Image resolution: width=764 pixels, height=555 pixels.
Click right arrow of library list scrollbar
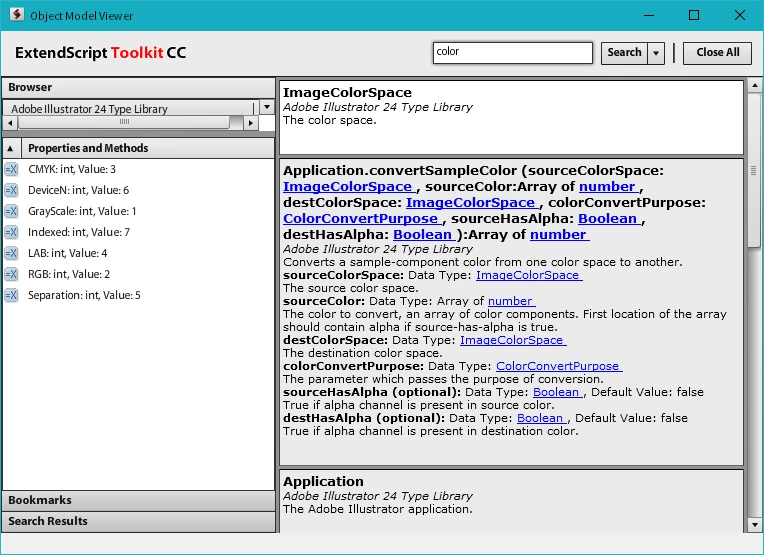(x=250, y=123)
